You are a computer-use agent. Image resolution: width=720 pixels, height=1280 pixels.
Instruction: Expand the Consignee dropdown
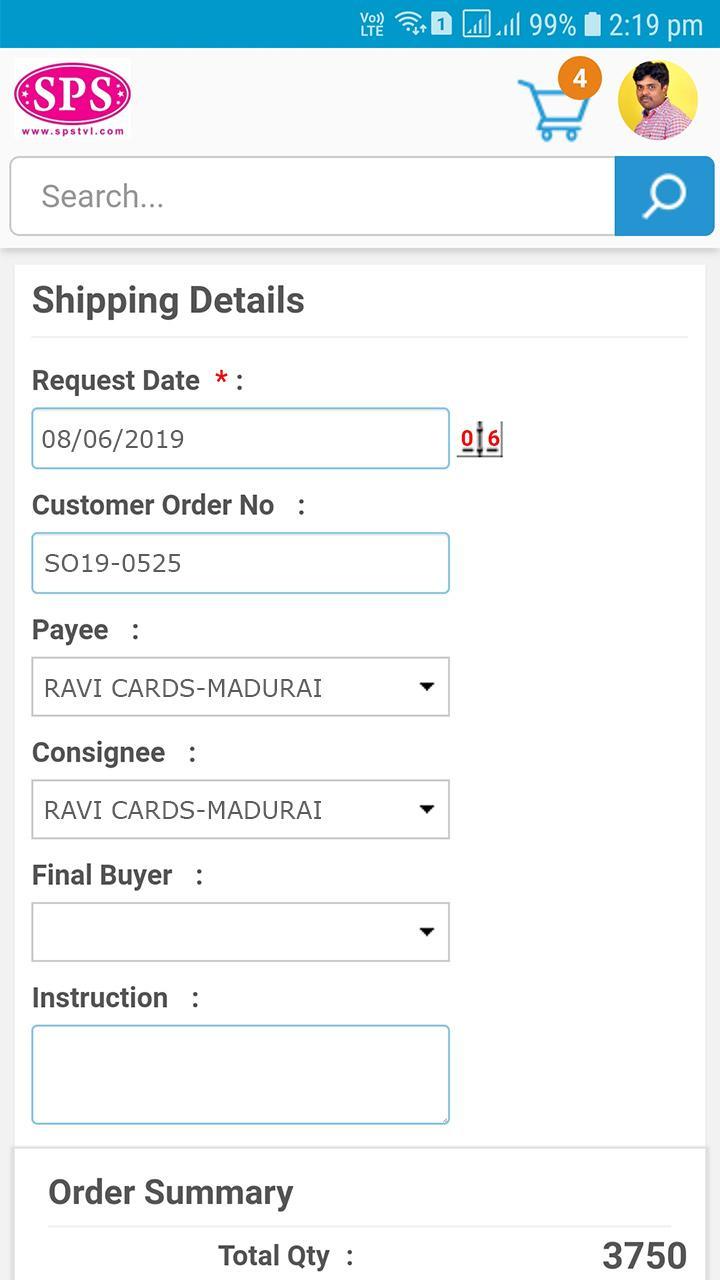(240, 809)
